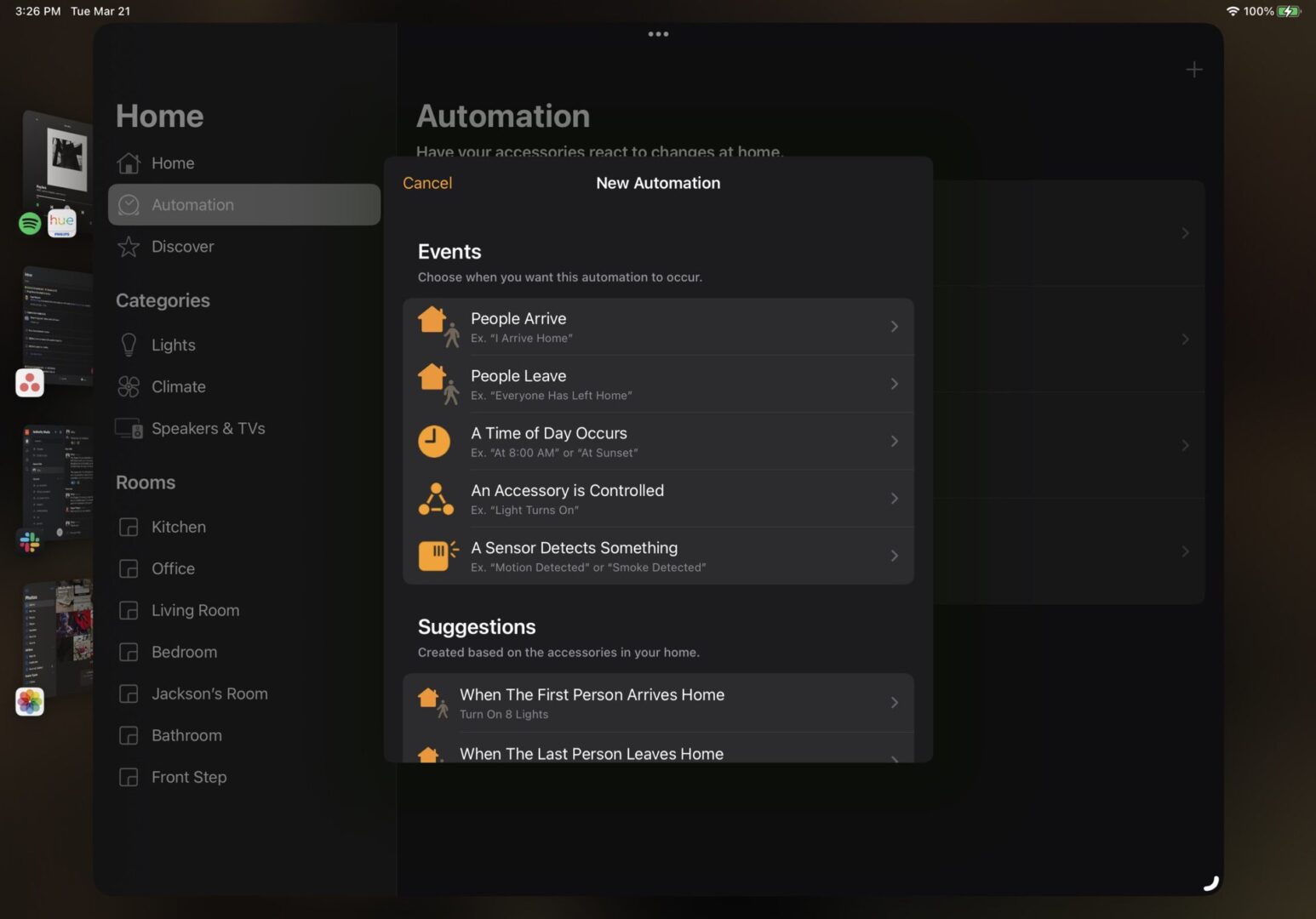Expand the An Accessory is Controlled row chevron
1316x919 pixels.
pyautogui.click(x=894, y=499)
